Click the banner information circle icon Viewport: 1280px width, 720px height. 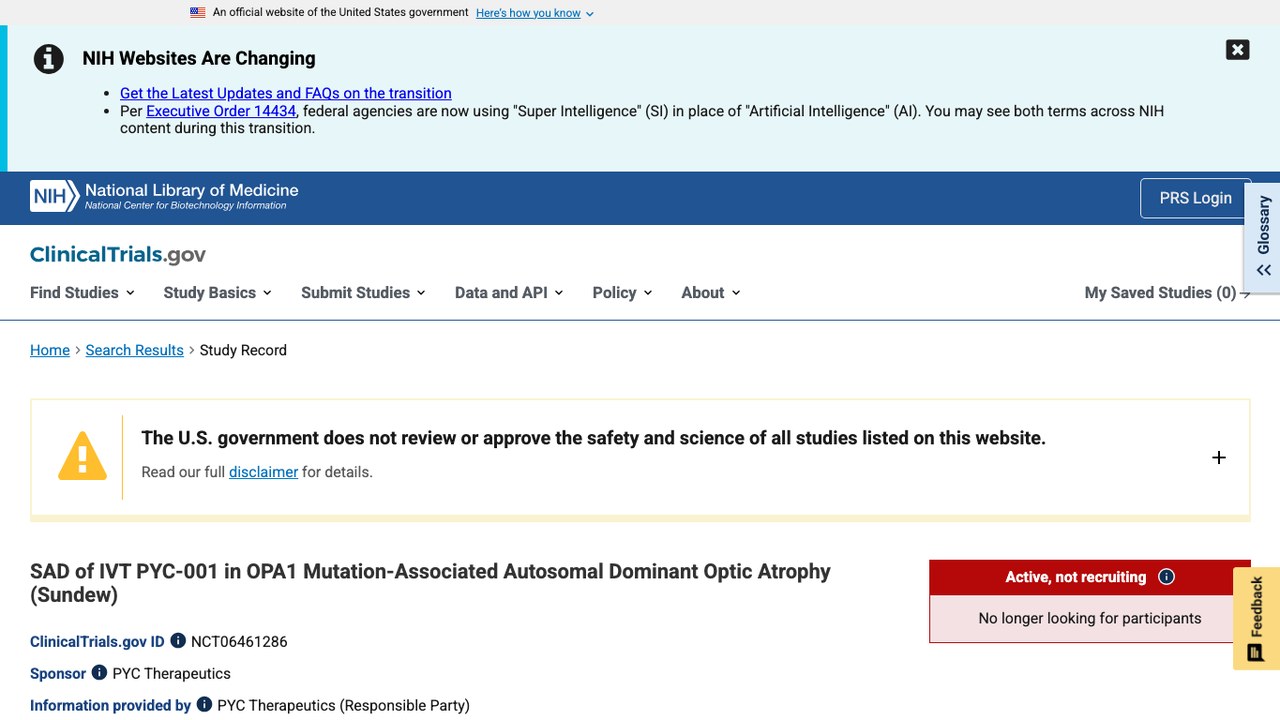click(x=49, y=59)
